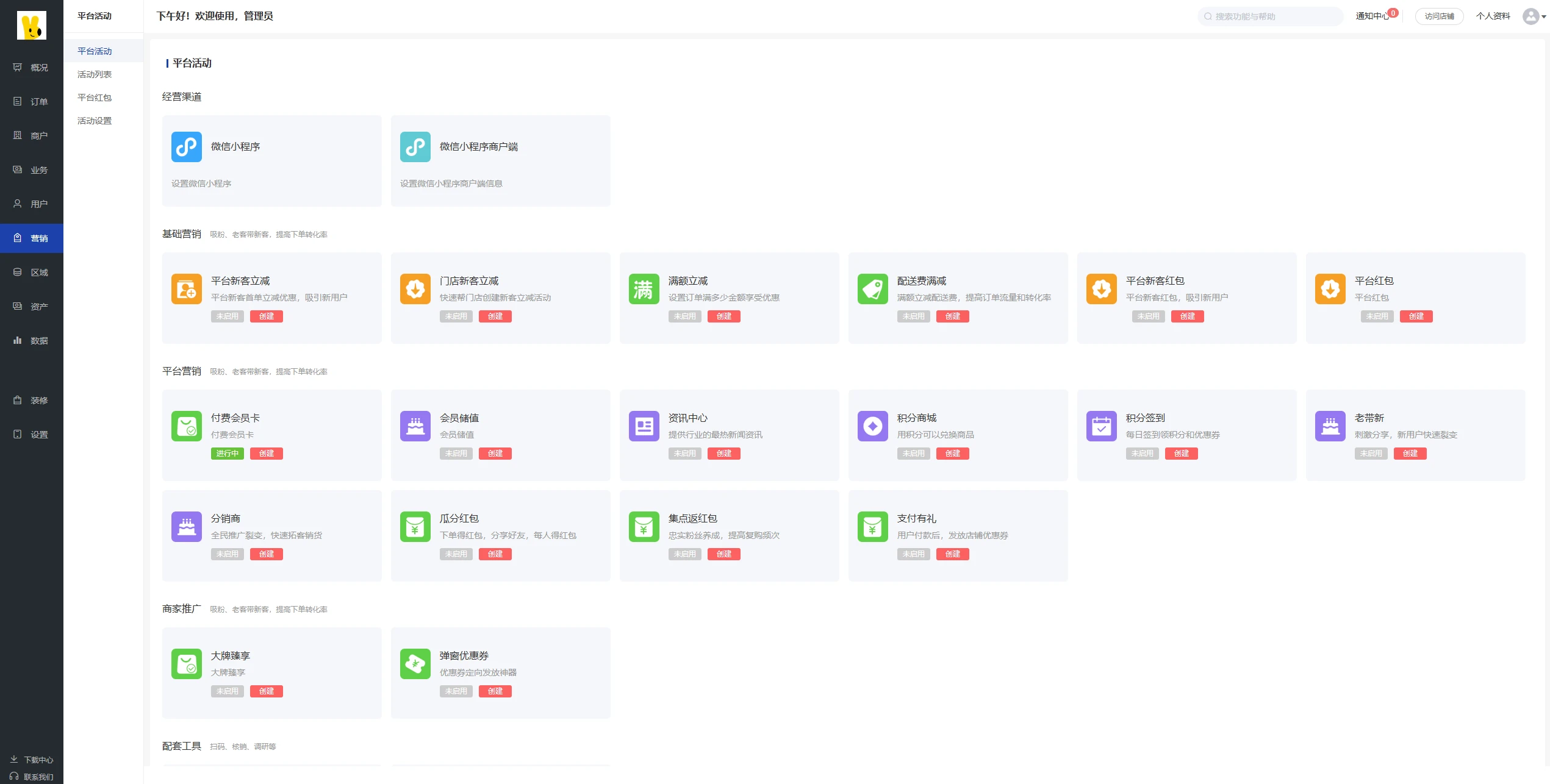This screenshot has height=784, width=1550.
Task: Click the 积分签到 calendar icon
Action: pos(1101,426)
